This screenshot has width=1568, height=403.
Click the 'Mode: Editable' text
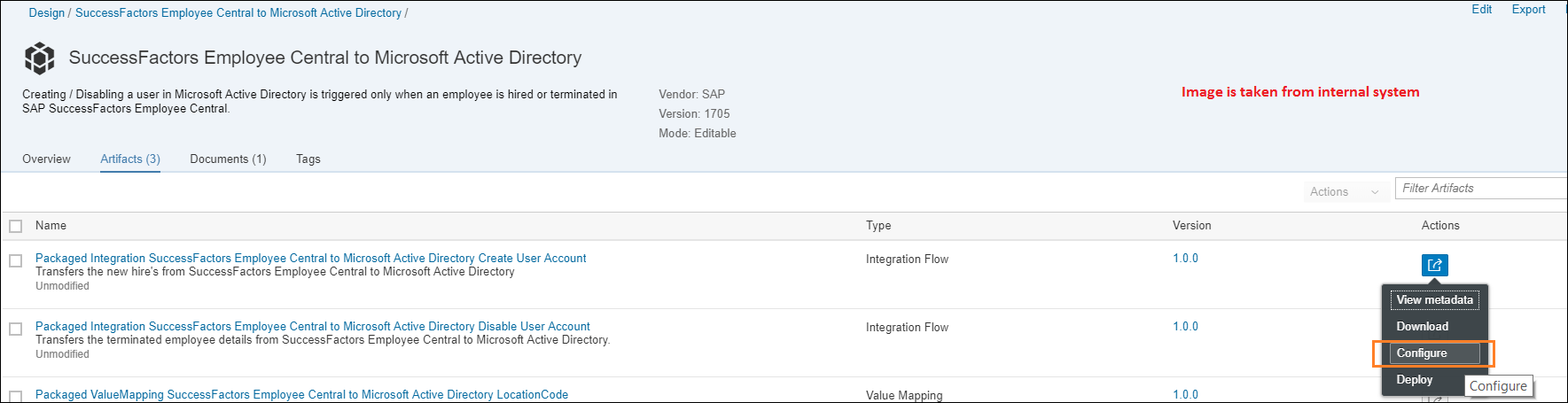[x=698, y=133]
